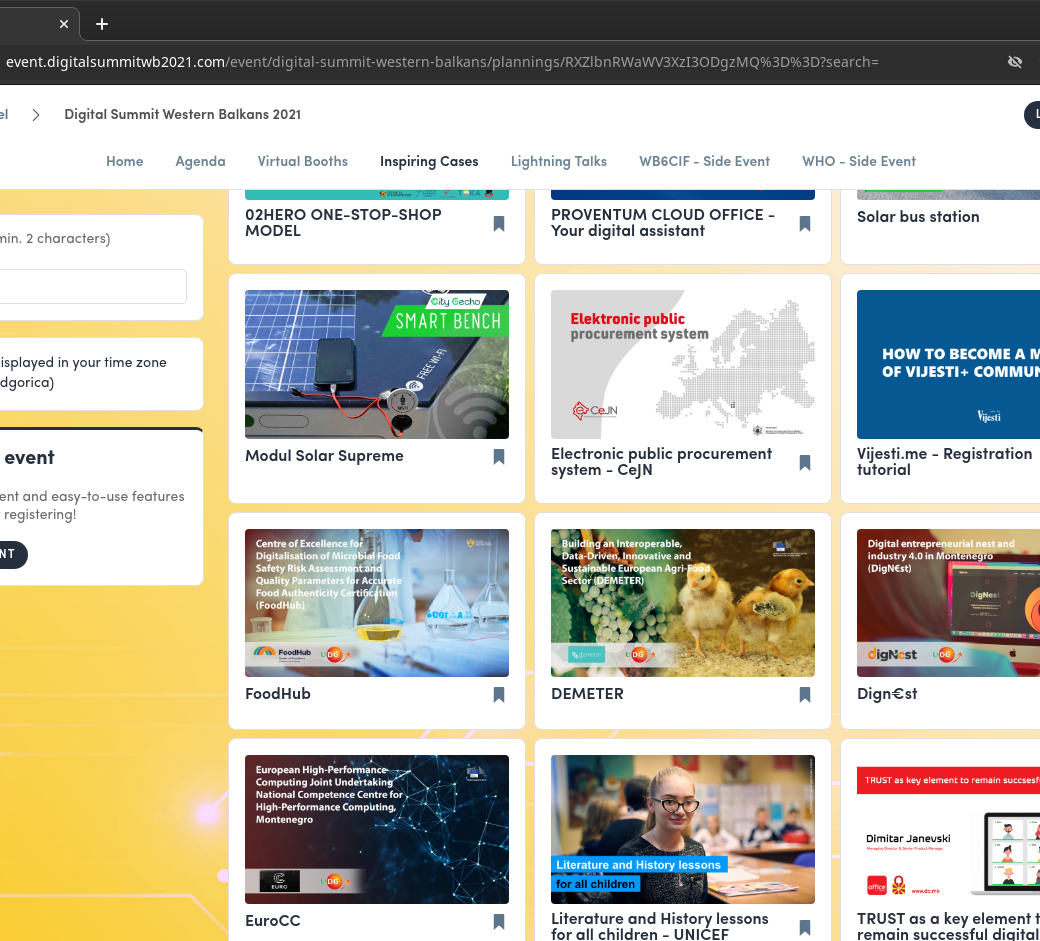The height and width of the screenshot is (941, 1040).
Task: Click Vijesti.me - Registration tutorial title
Action: tap(944, 462)
